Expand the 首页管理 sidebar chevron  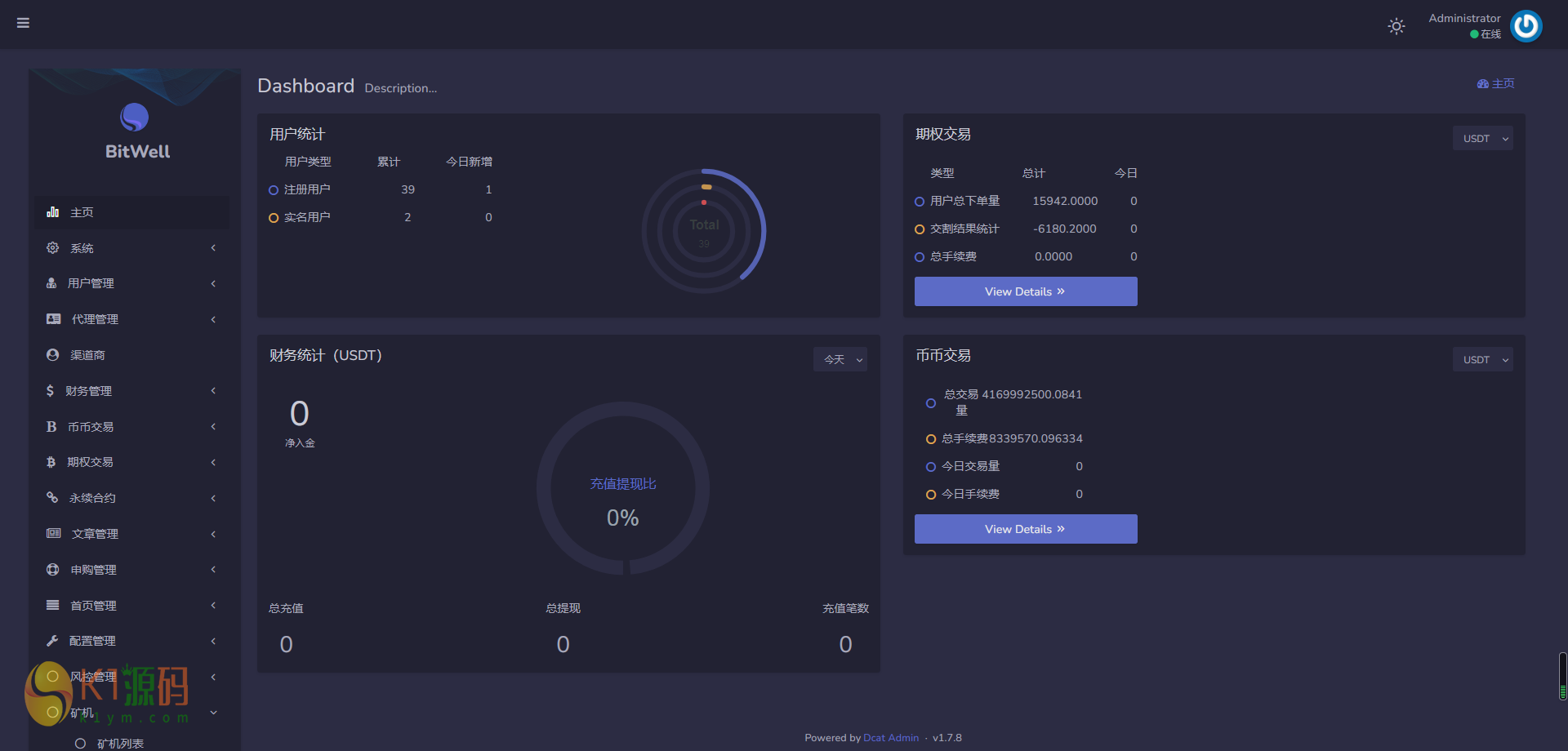[x=213, y=606]
